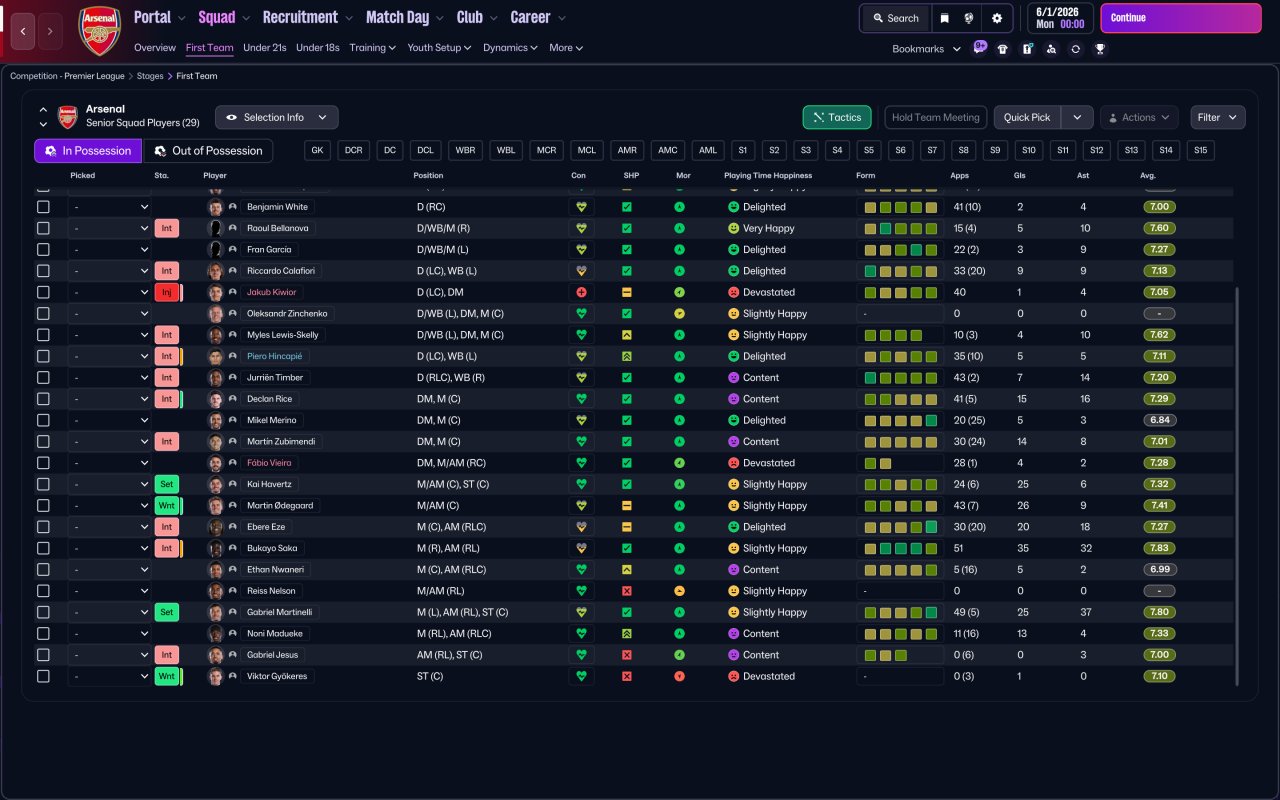
Task: Click the squad list vertical scrollbar
Action: click(x=1237, y=486)
